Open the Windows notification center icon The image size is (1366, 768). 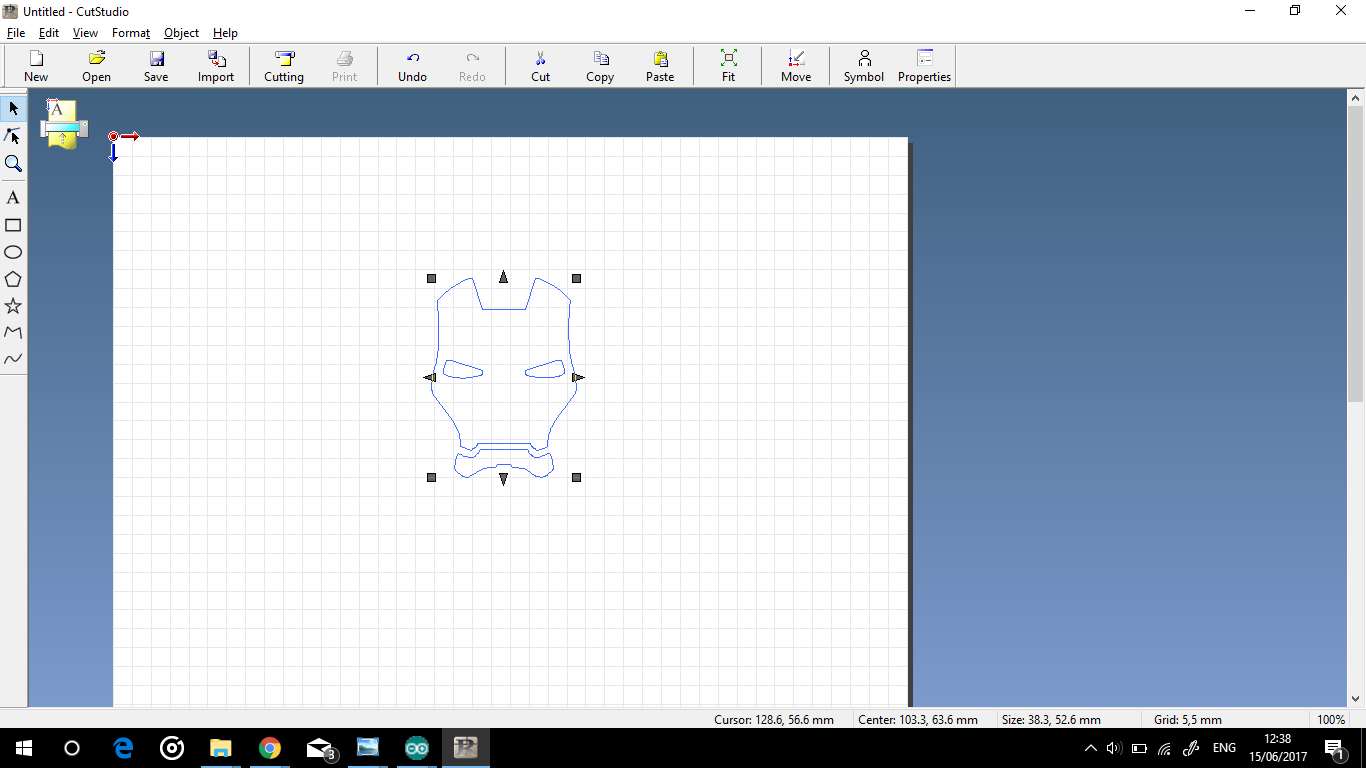1334,748
